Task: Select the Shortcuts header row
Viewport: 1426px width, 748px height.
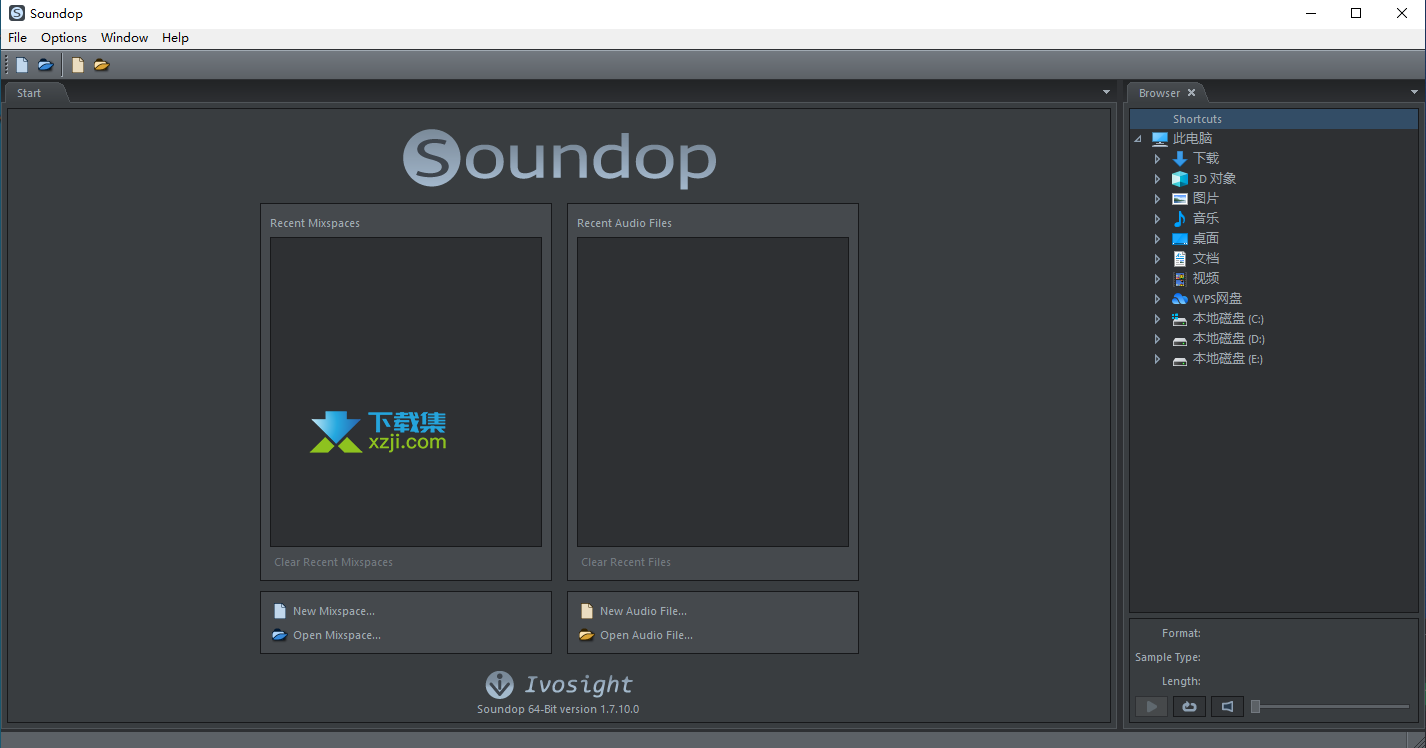Action: pyautogui.click(x=1274, y=119)
